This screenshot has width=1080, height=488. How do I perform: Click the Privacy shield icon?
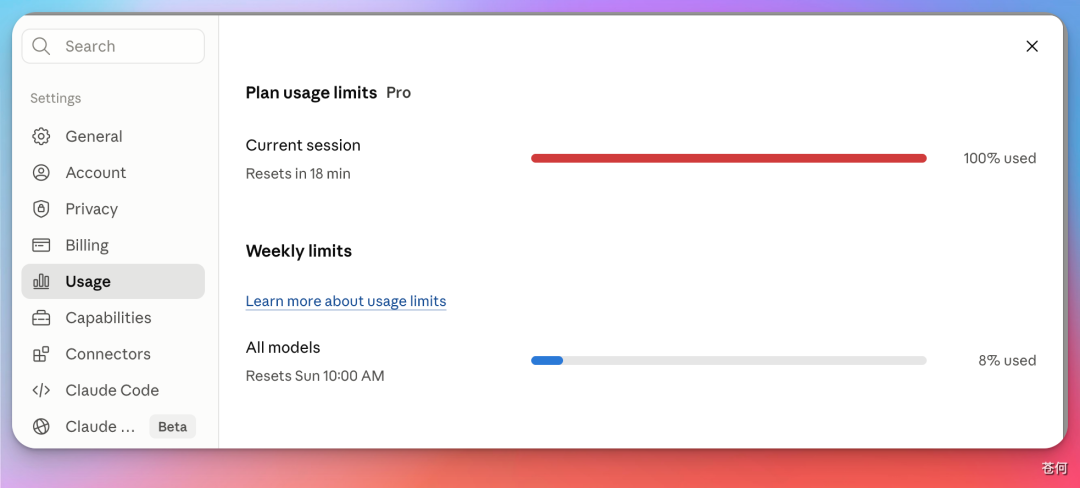41,209
